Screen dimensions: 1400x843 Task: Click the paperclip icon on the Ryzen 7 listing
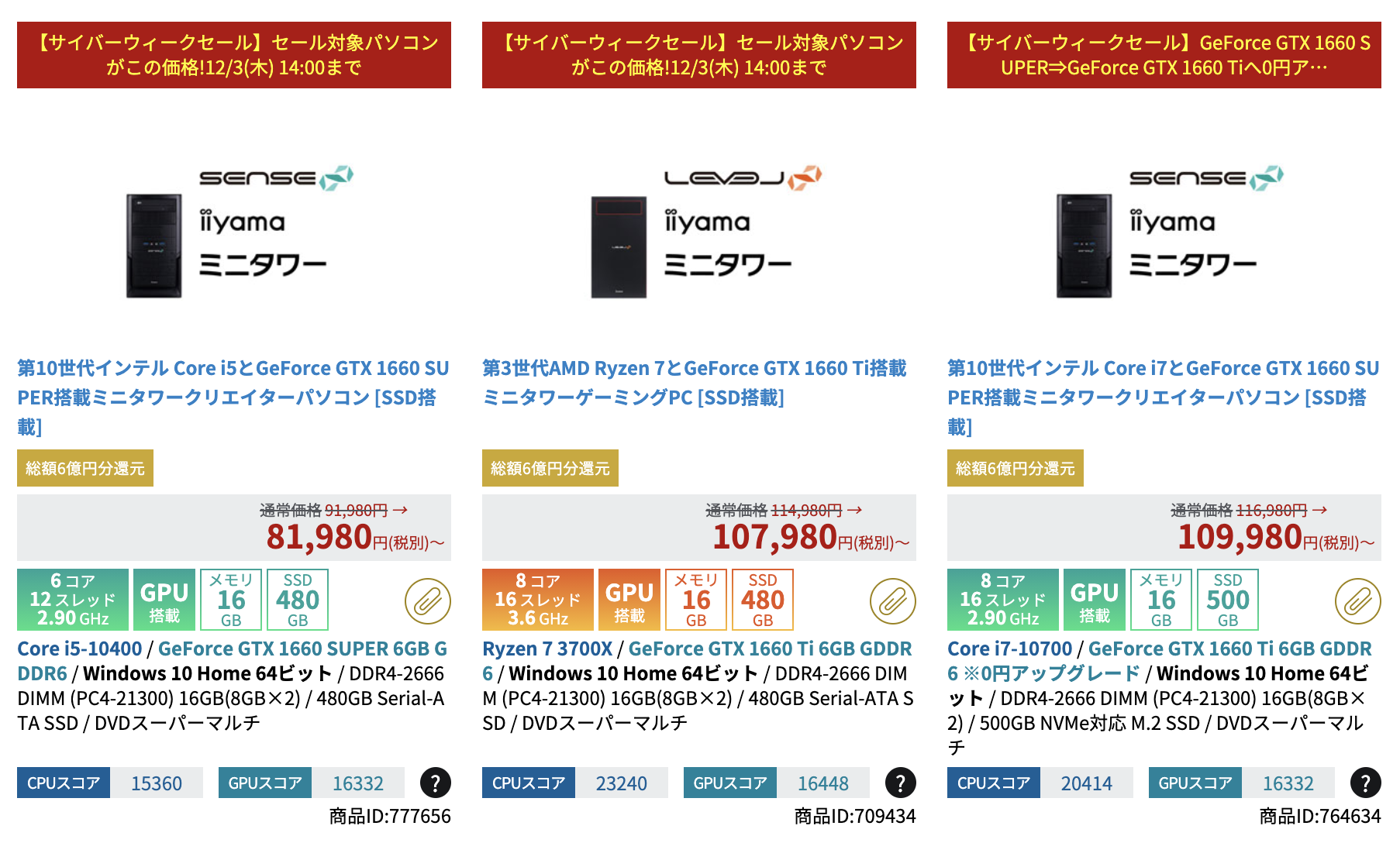(893, 601)
